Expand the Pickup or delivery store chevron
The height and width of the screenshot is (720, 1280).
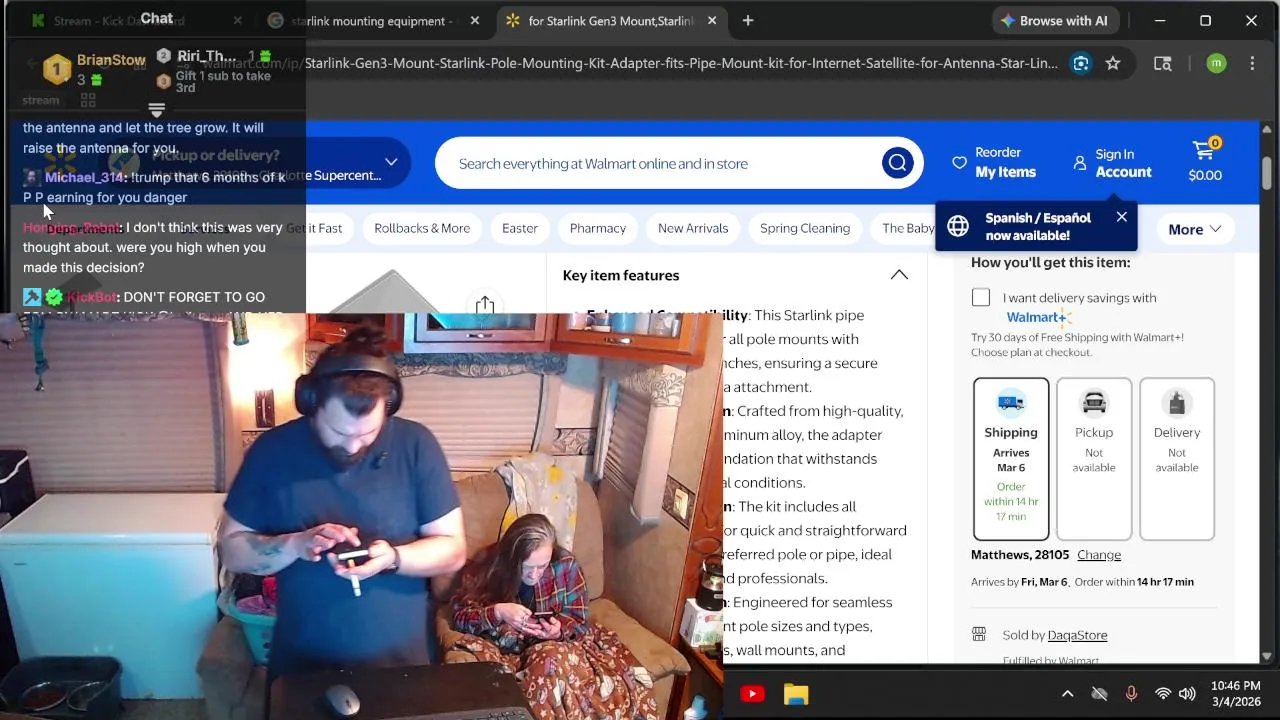tap(391, 162)
